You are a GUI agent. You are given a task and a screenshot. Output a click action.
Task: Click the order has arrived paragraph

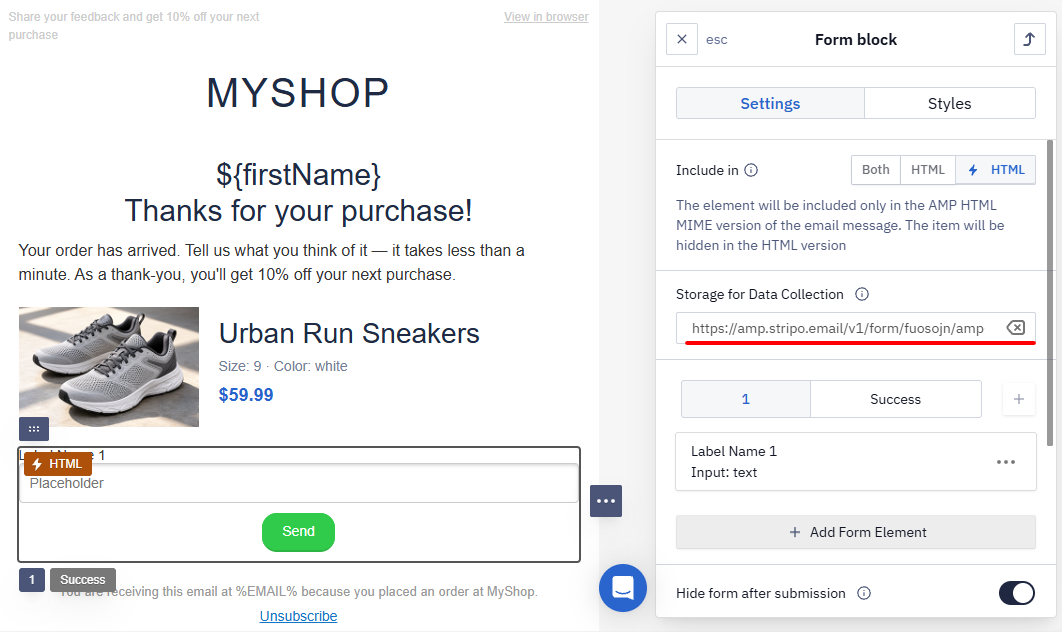(x=272, y=262)
